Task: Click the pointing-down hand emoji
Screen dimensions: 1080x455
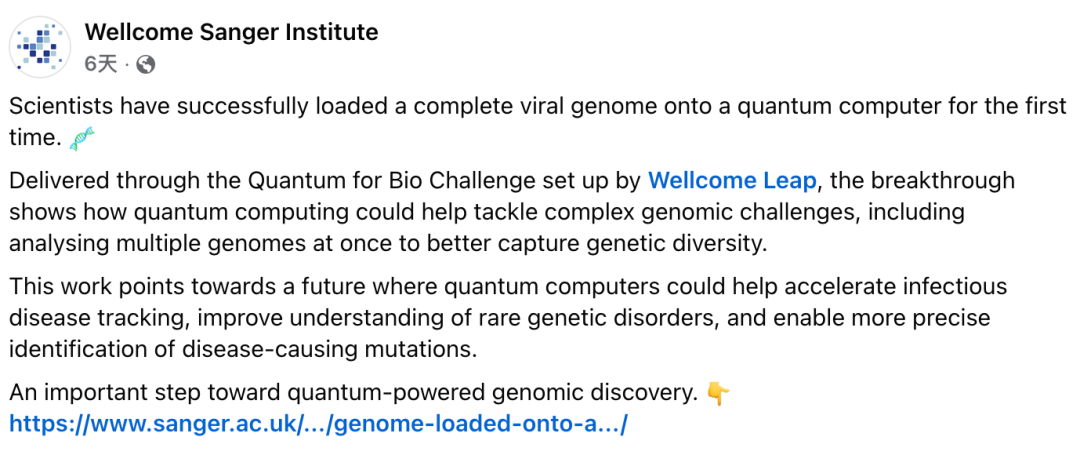Action: 718,393
